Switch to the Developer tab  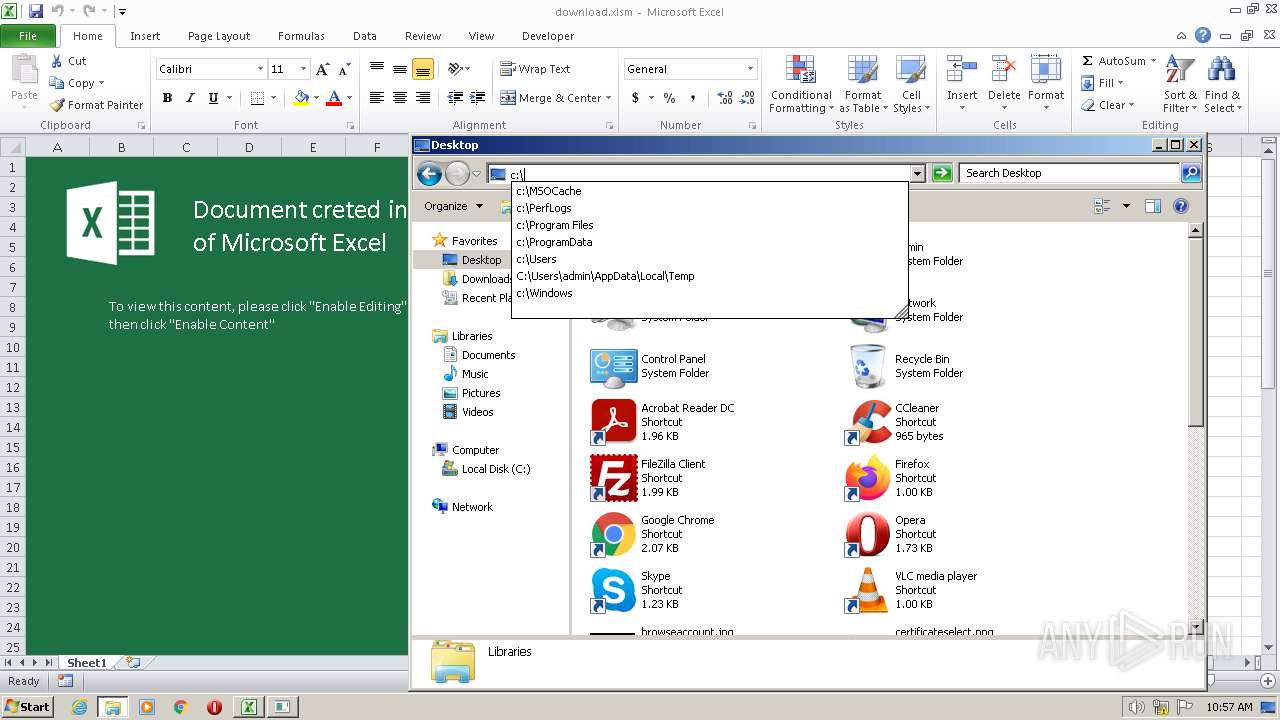point(548,36)
